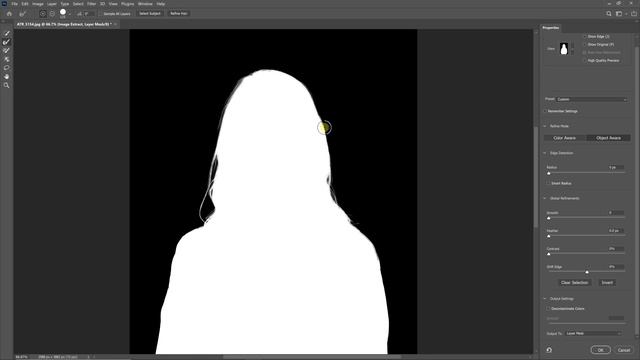The height and width of the screenshot is (360, 640).
Task: Open the Edit menu
Action: (25, 4)
